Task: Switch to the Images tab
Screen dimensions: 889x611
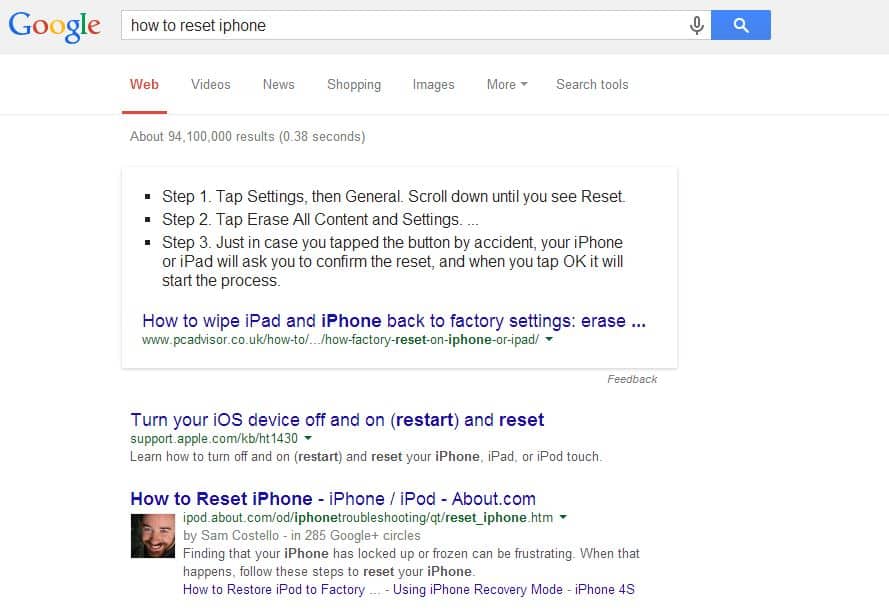Action: 433,85
